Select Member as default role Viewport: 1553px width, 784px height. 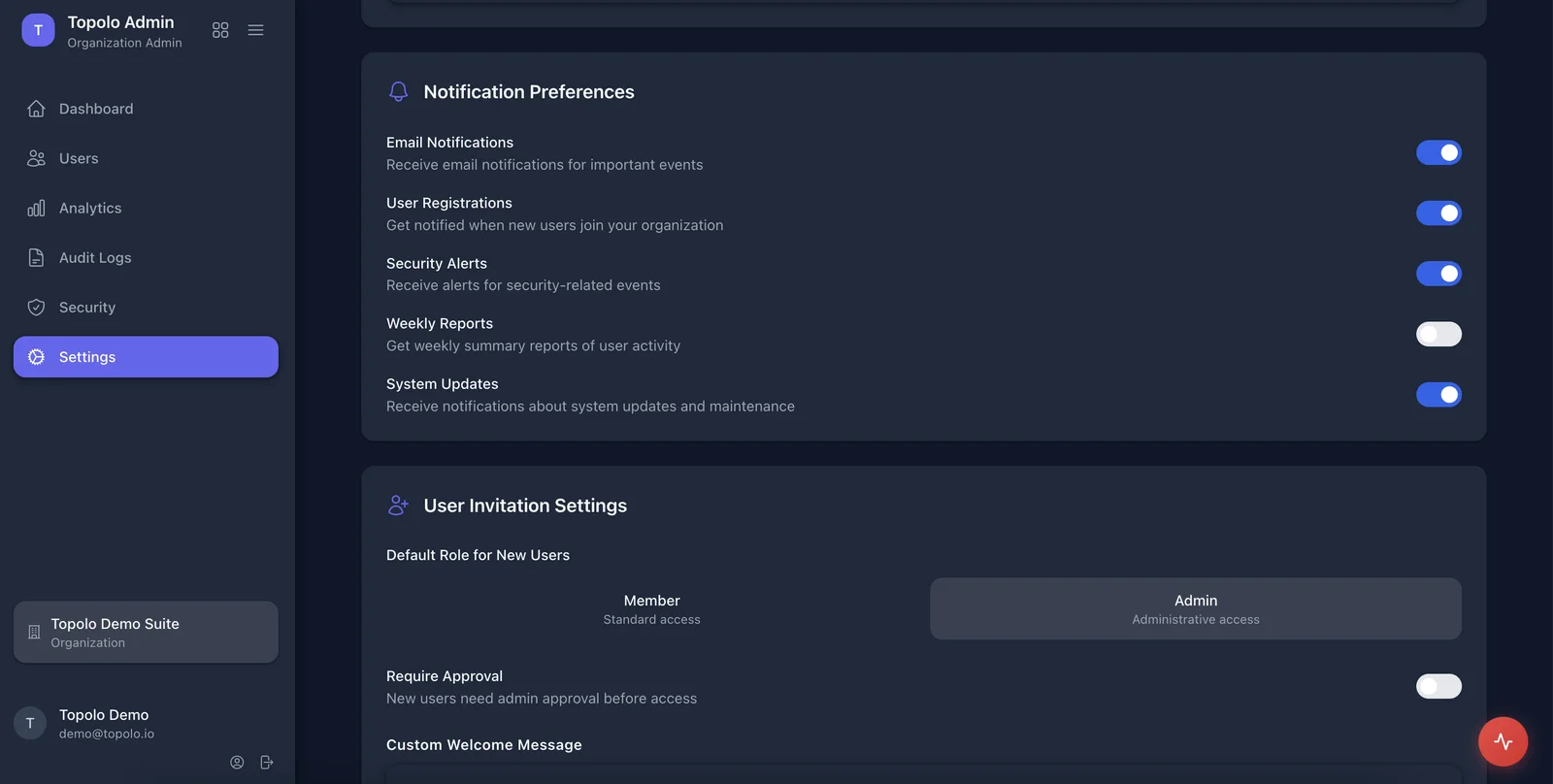(x=651, y=608)
